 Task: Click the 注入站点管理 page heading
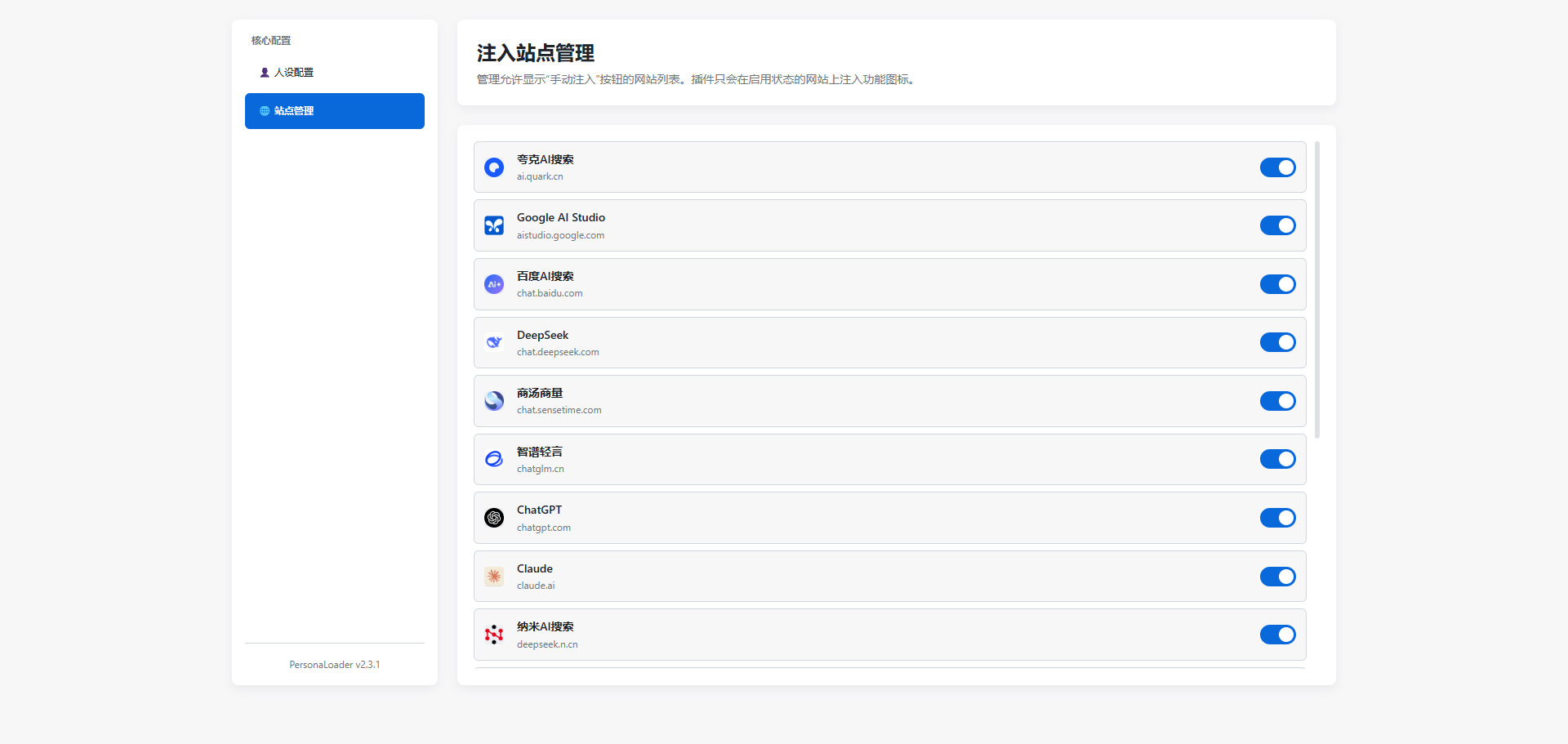click(536, 53)
